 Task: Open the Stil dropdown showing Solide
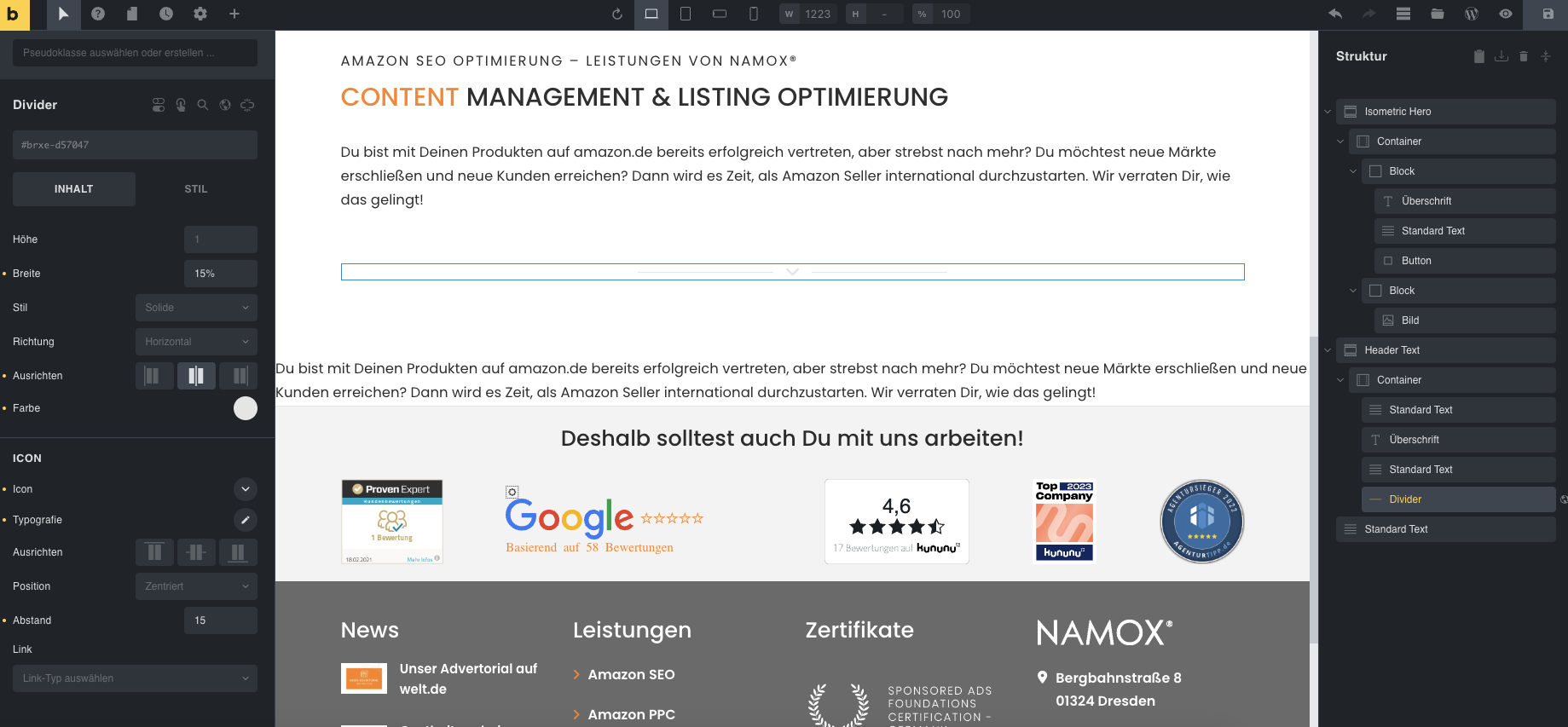(x=196, y=308)
